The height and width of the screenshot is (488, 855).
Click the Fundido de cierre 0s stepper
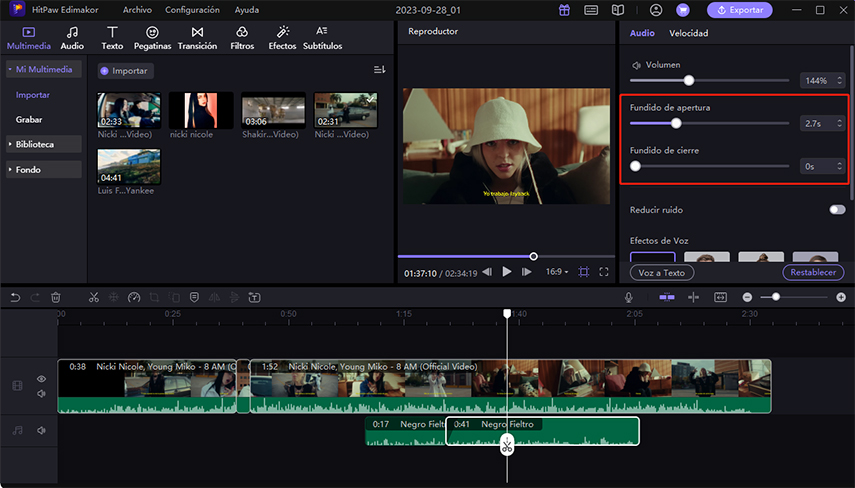839,166
